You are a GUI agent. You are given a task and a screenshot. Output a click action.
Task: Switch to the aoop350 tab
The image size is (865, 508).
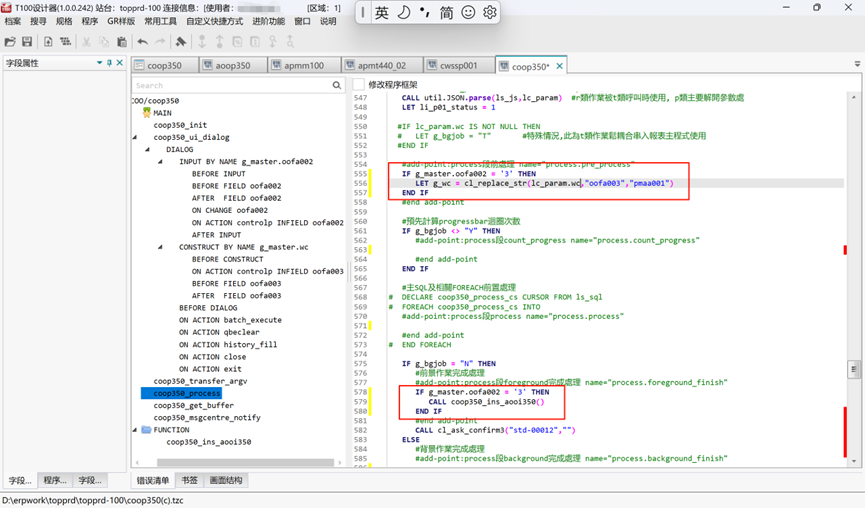point(232,66)
